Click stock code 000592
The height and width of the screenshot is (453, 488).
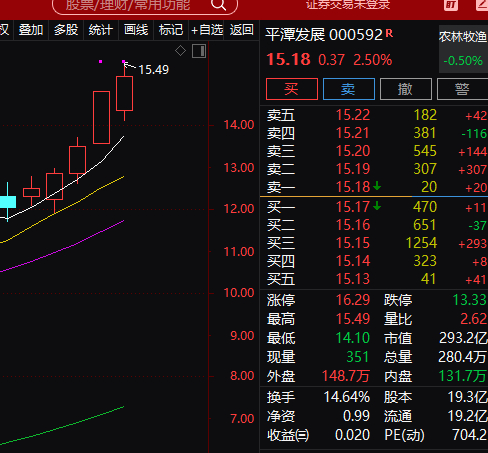(x=356, y=35)
